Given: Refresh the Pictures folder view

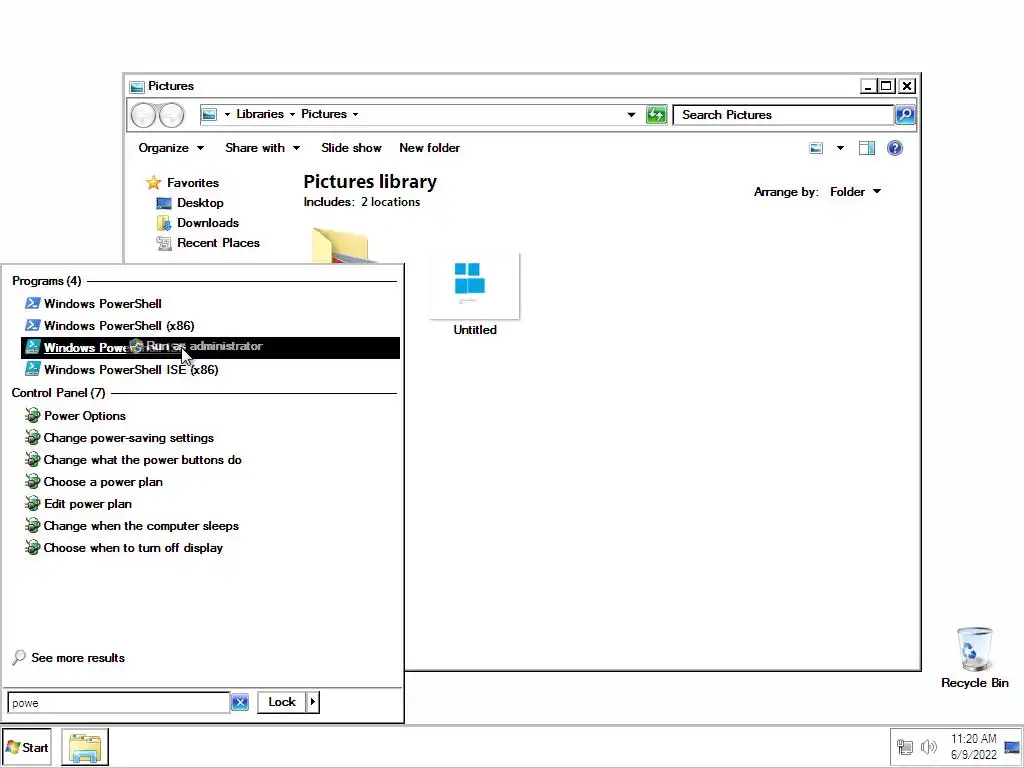Looking at the screenshot, I should coord(656,115).
